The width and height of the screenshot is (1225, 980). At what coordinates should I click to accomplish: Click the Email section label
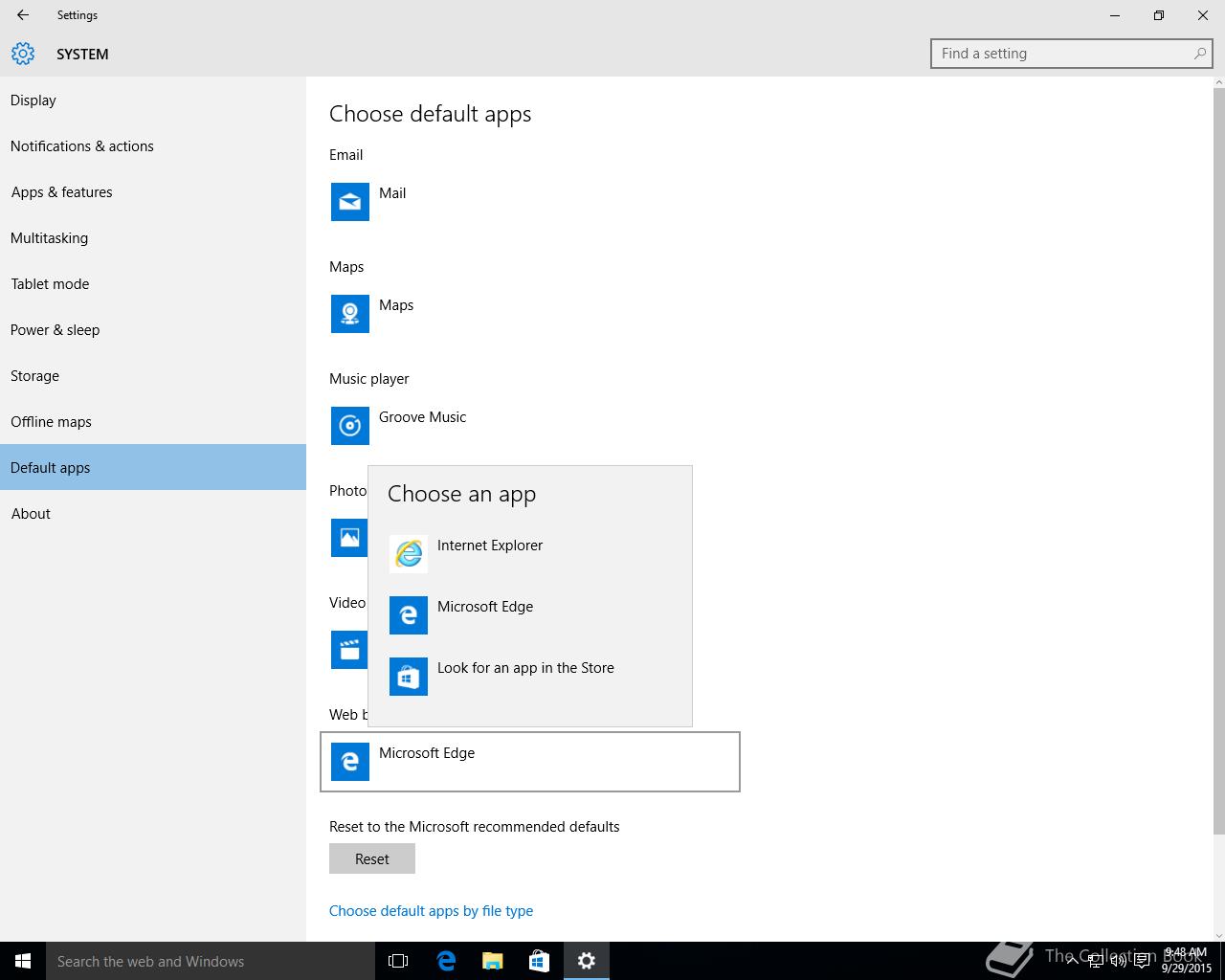pos(346,155)
